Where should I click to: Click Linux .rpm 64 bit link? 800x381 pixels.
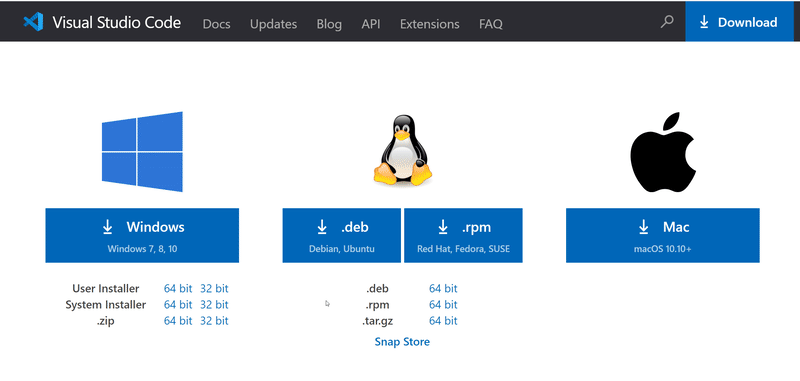point(443,305)
